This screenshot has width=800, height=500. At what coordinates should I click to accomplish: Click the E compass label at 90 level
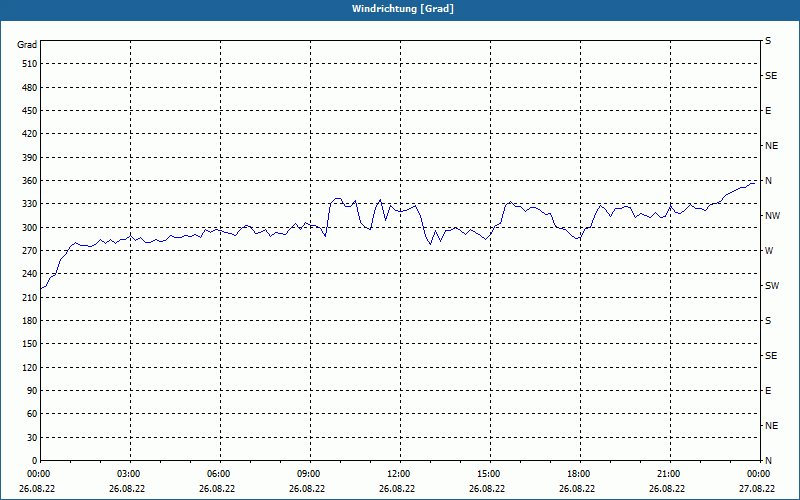pos(768,391)
